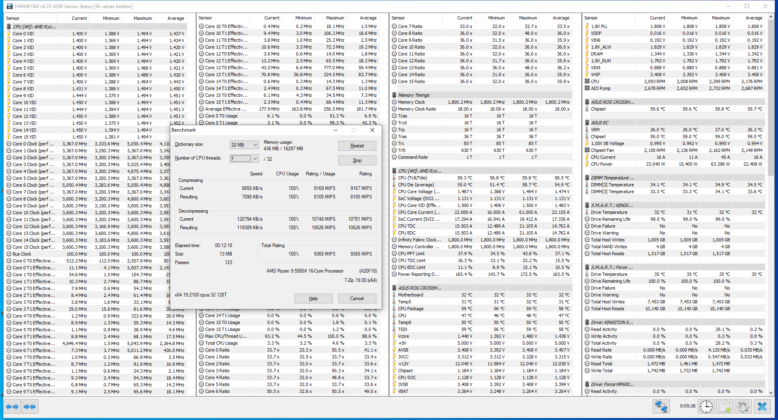Screen dimensions: 778x420
Task: Open sensor settings wrench-gear icon
Action: pos(743,407)
